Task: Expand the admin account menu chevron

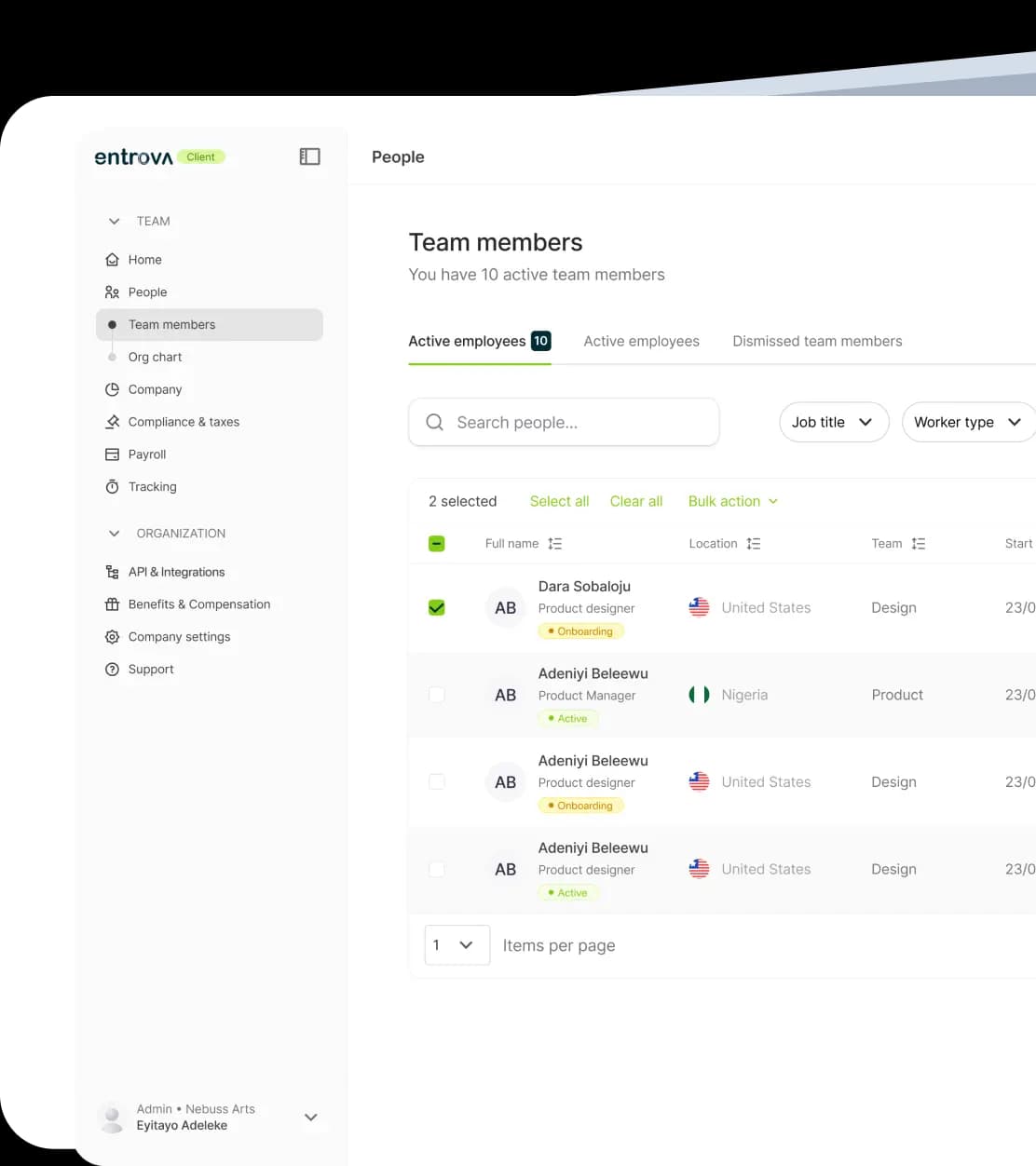Action: 311,1118
